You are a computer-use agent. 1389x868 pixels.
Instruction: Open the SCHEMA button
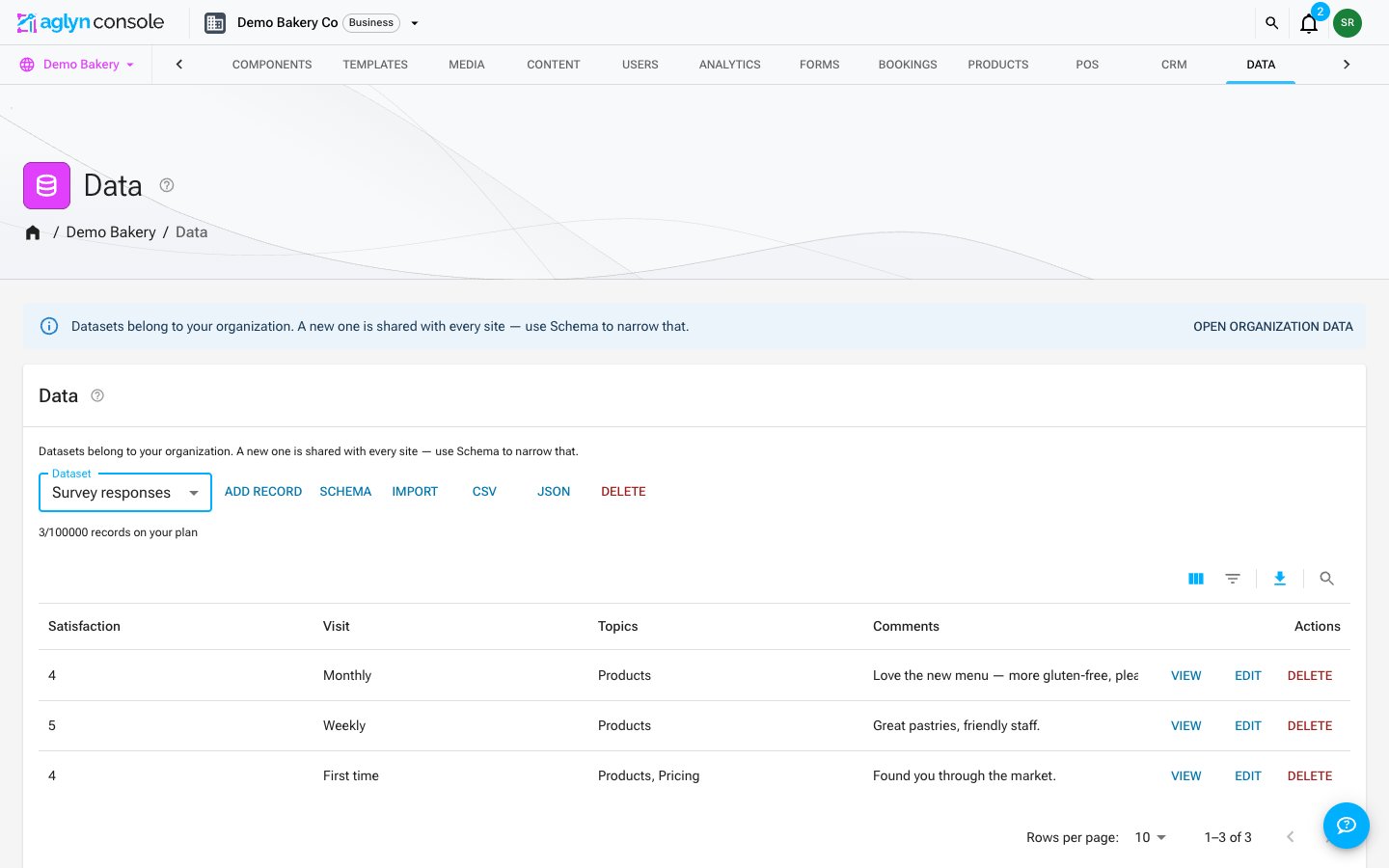click(345, 492)
